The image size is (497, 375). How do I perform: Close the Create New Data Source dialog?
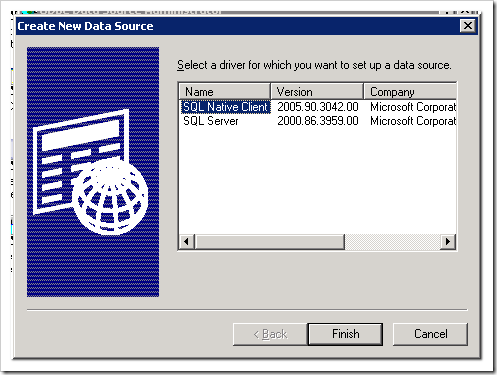click(x=468, y=26)
